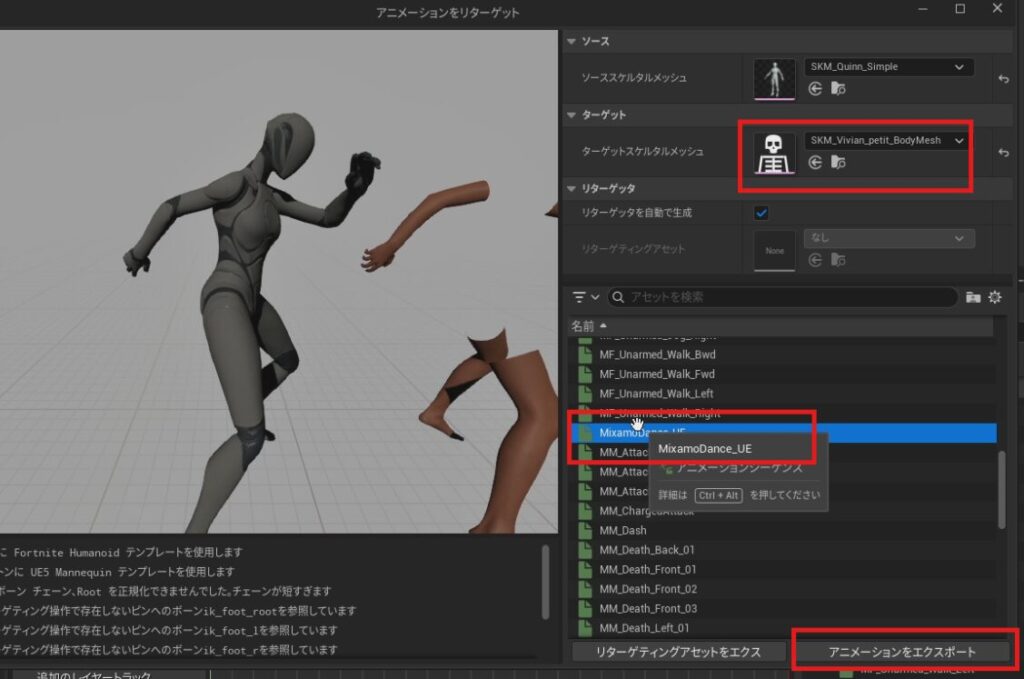This screenshot has height=679, width=1024.
Task: Collapse the リターゲッタ section
Action: (571, 189)
